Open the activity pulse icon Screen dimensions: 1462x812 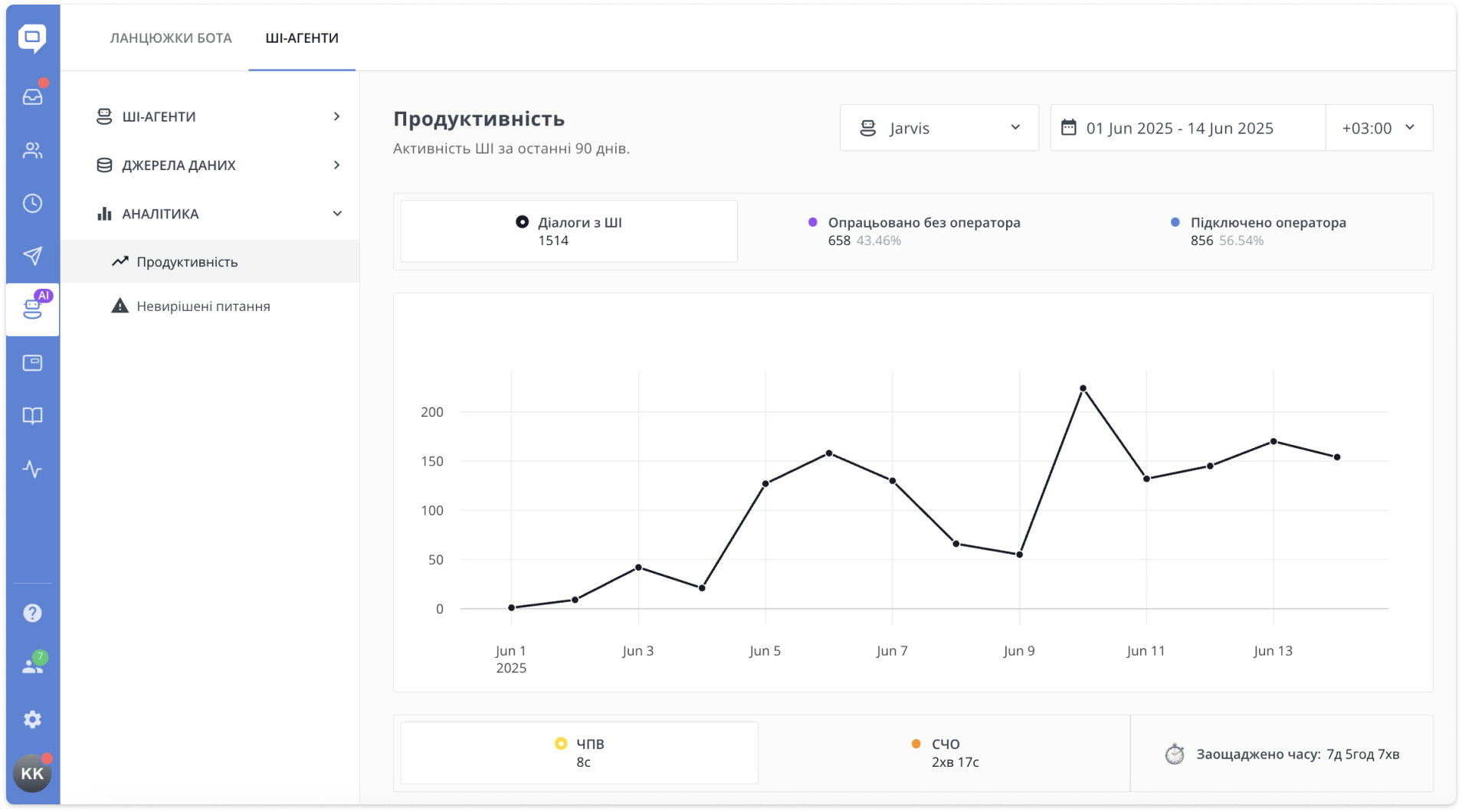(32, 469)
